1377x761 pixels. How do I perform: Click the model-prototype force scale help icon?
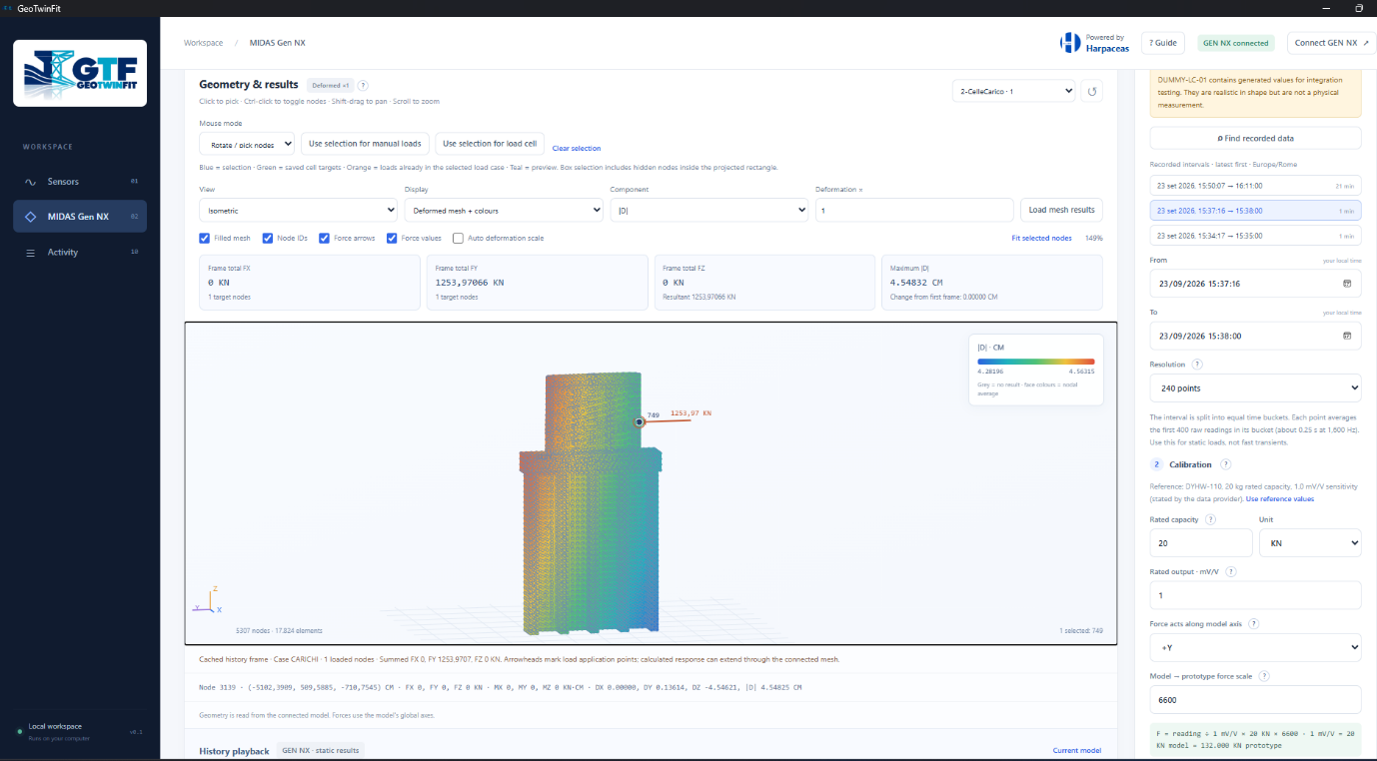[x=1264, y=676]
